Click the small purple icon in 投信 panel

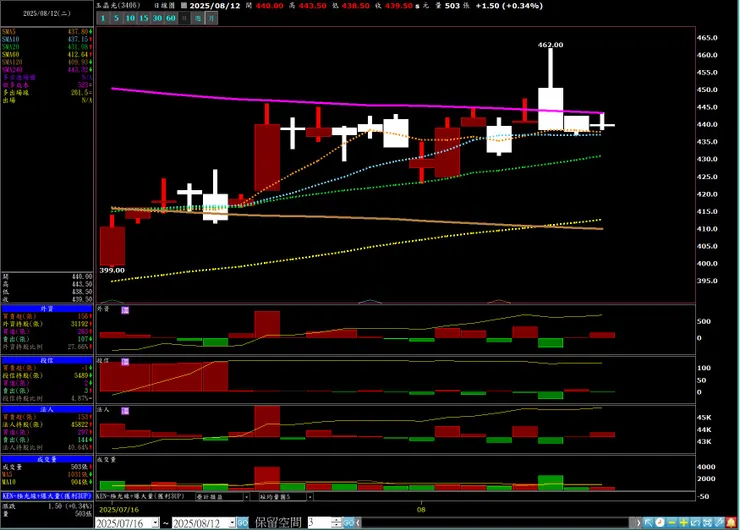tap(125, 362)
